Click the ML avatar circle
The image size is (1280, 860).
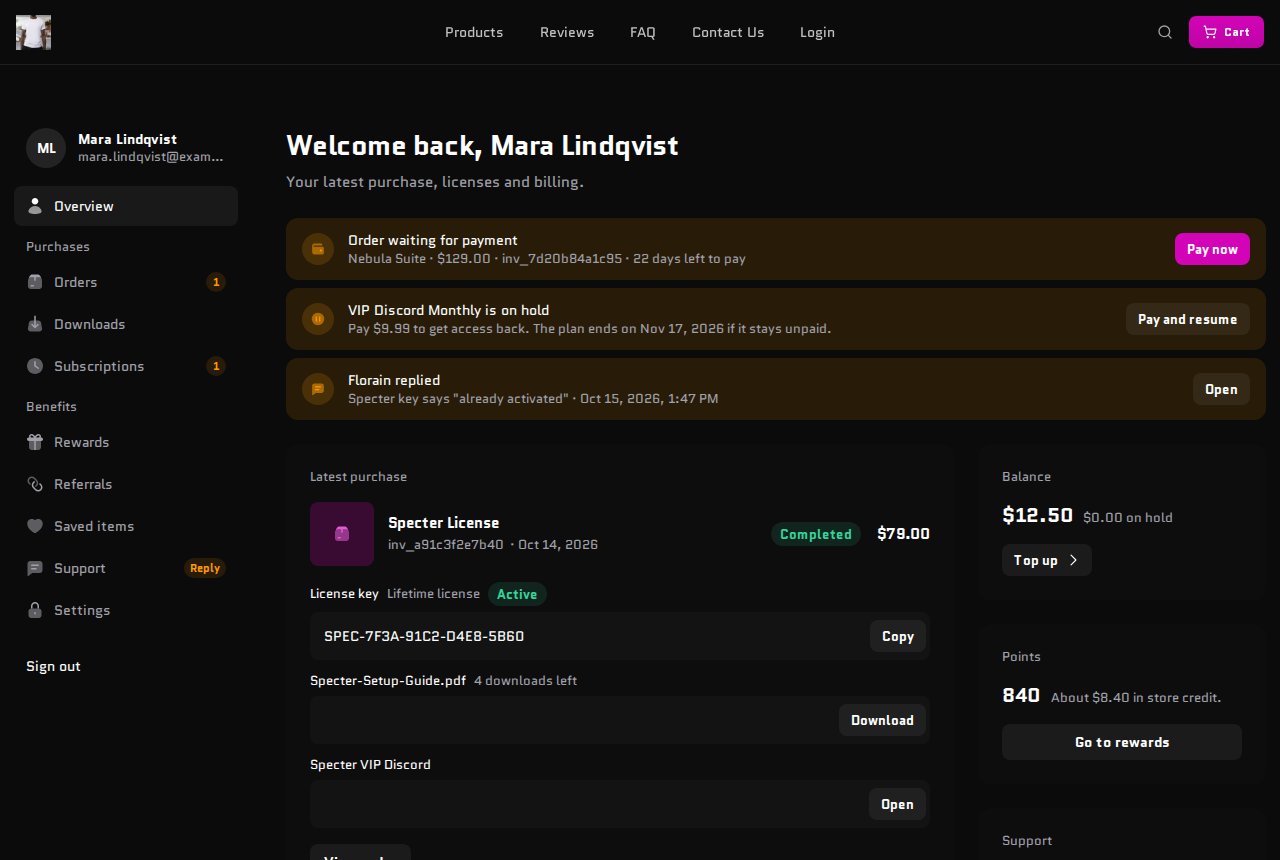click(46, 148)
